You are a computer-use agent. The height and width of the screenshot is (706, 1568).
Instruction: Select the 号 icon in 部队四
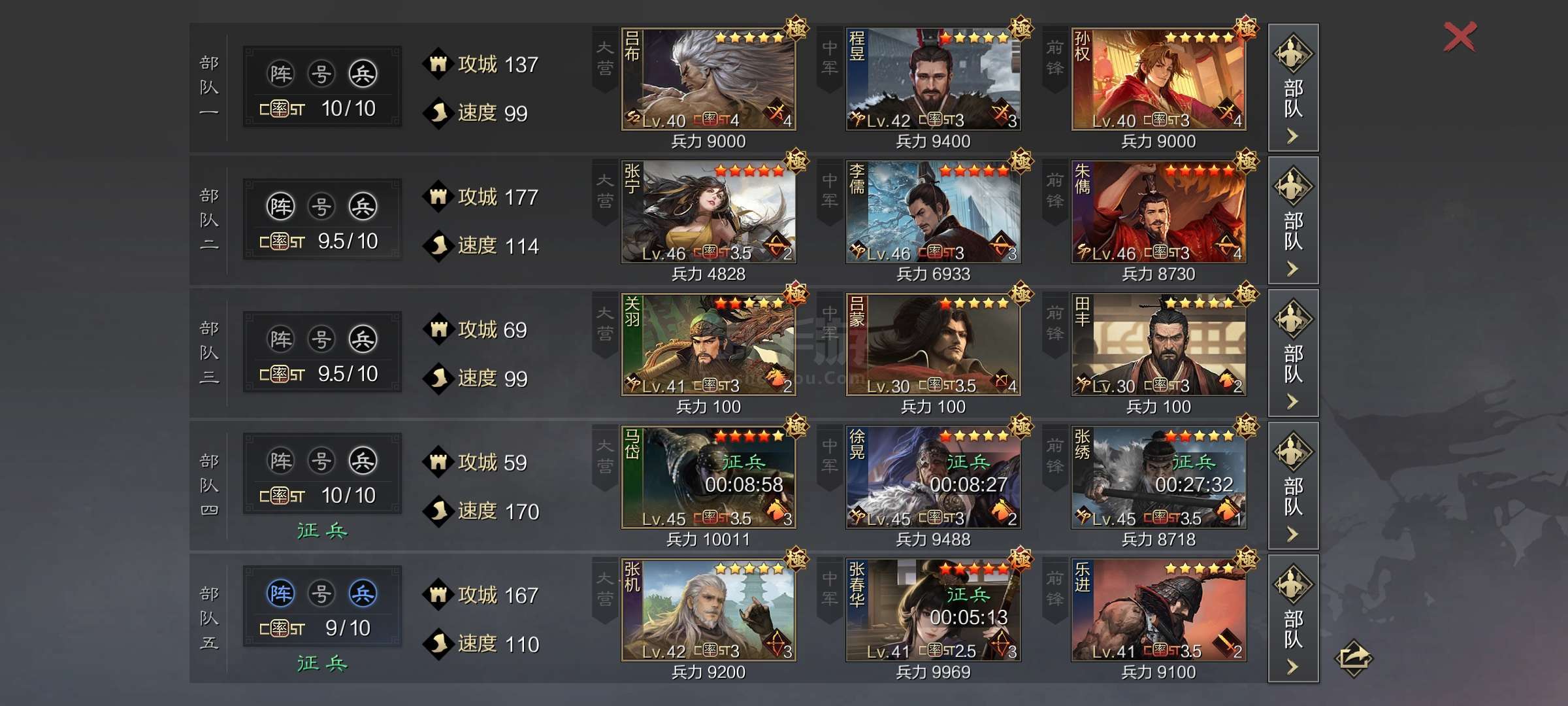[321, 461]
